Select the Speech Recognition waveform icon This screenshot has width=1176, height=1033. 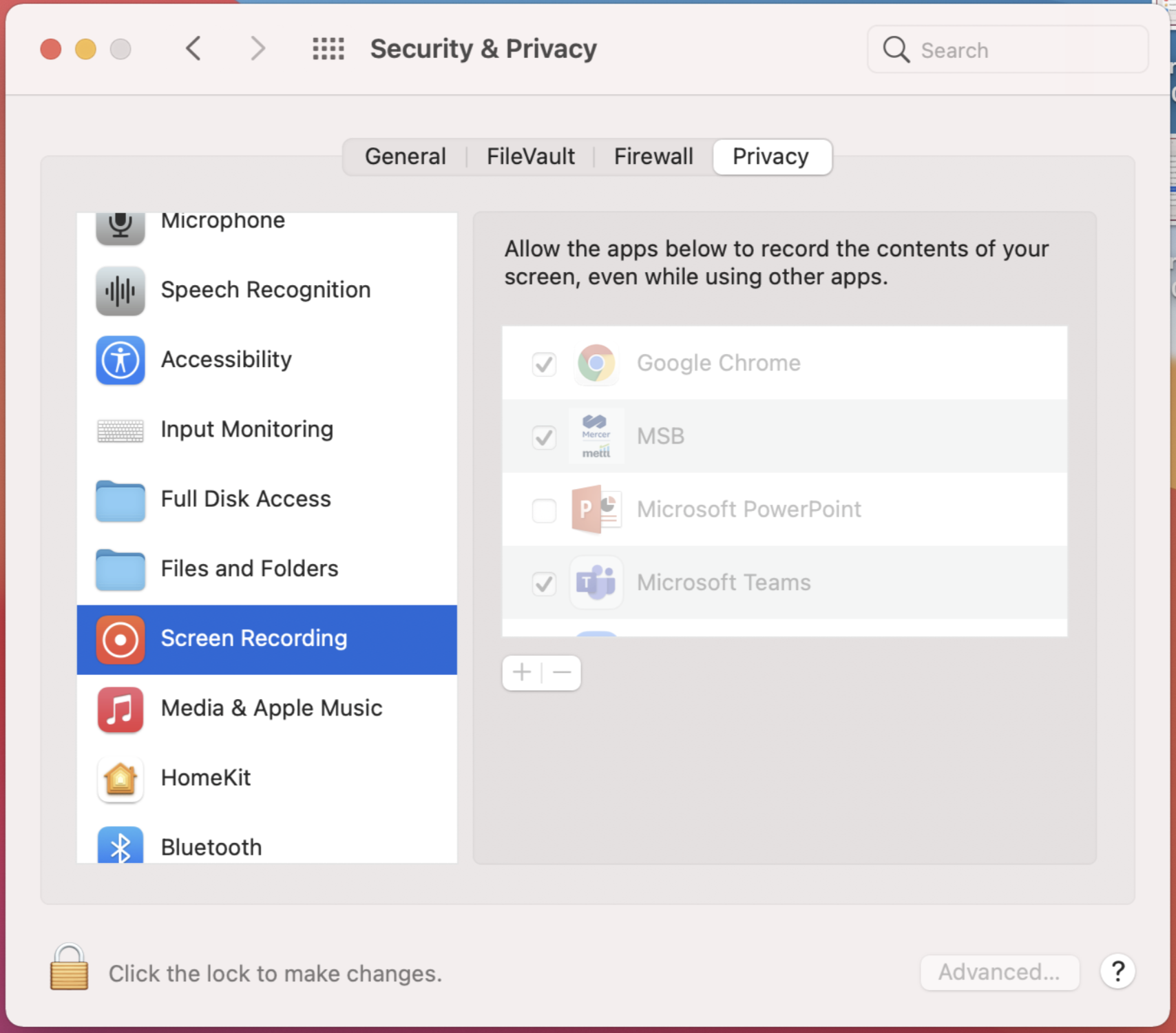point(120,291)
